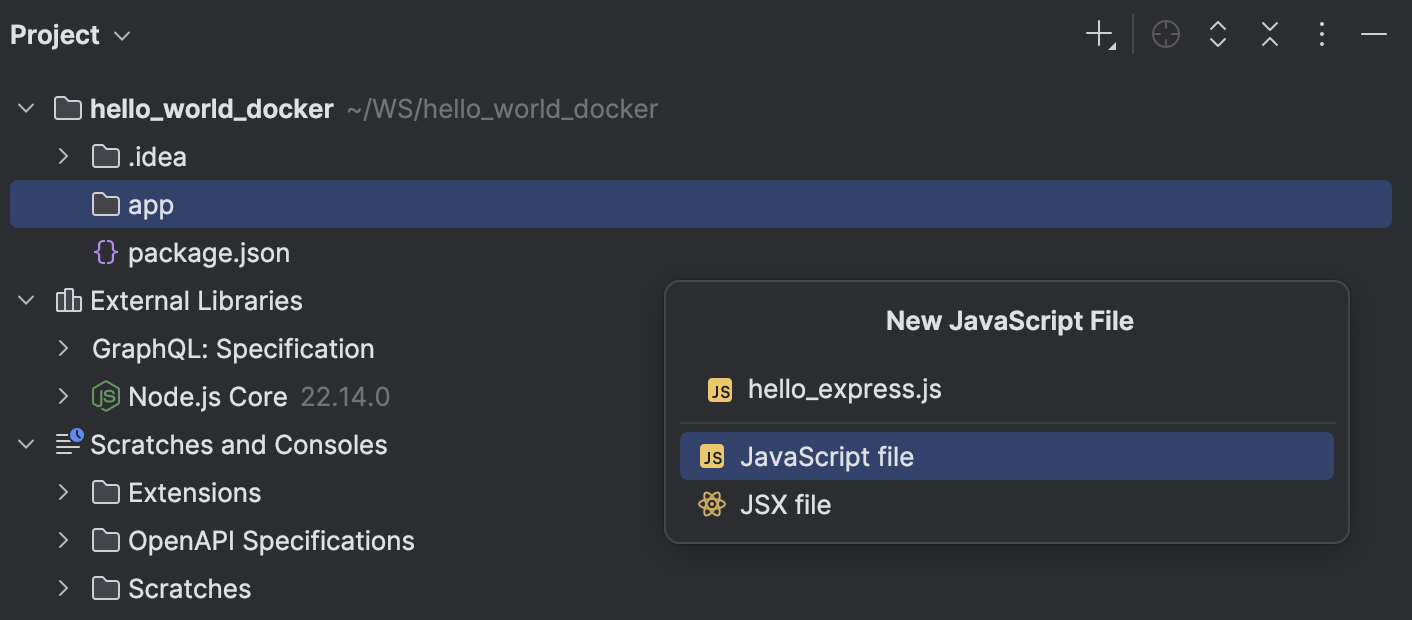Click the JS icon of JavaScript file option
Viewport: 1412px width, 620px height.
pyautogui.click(x=712, y=457)
